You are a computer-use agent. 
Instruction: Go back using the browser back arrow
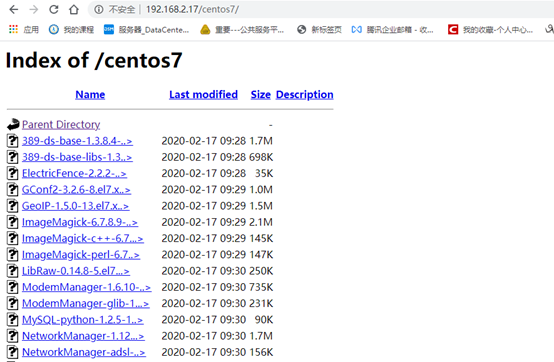14,10
